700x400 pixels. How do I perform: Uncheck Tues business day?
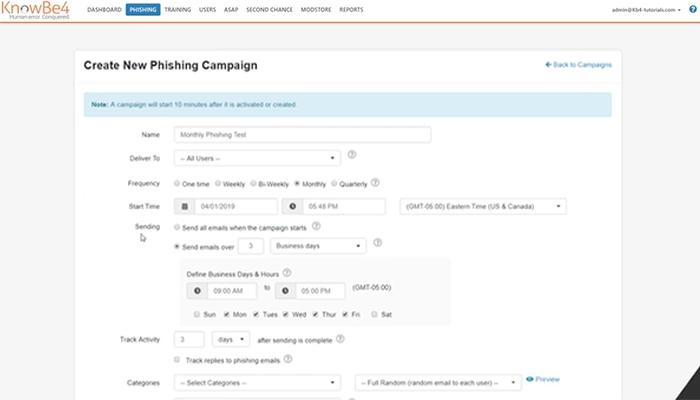(x=256, y=314)
